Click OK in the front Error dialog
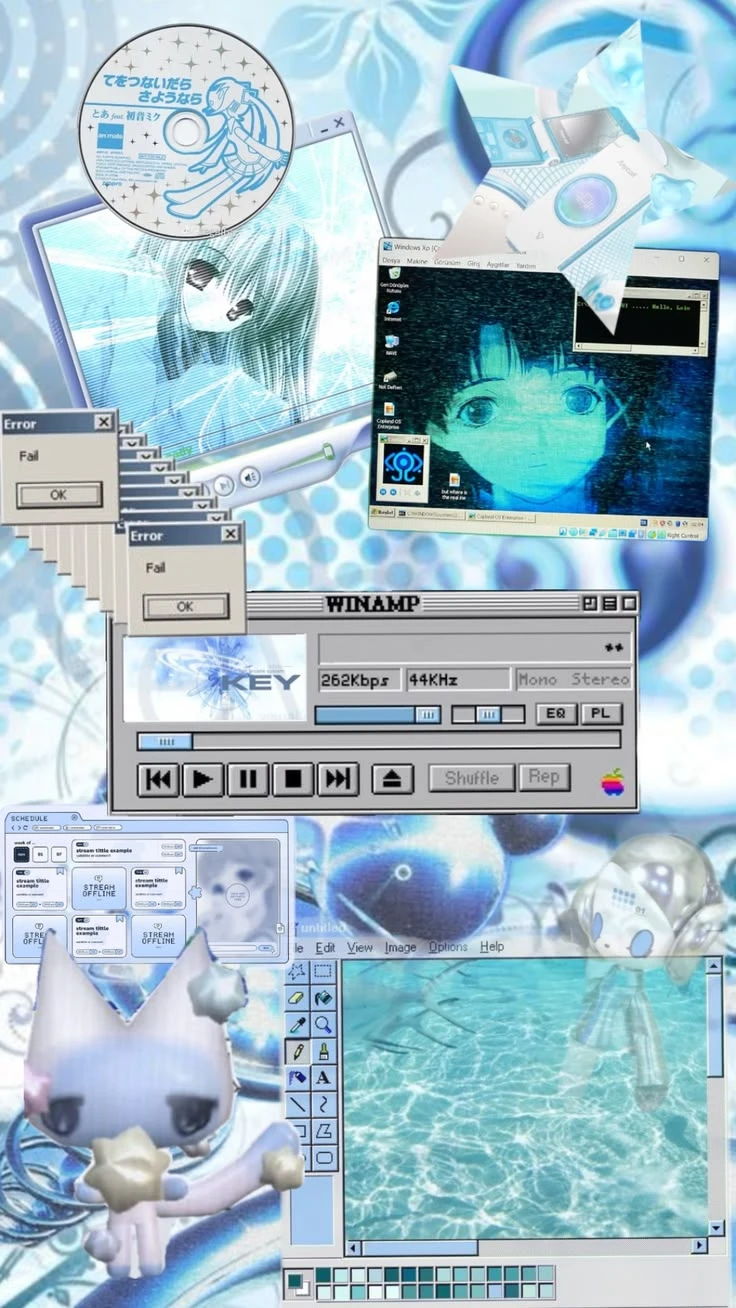 point(185,606)
